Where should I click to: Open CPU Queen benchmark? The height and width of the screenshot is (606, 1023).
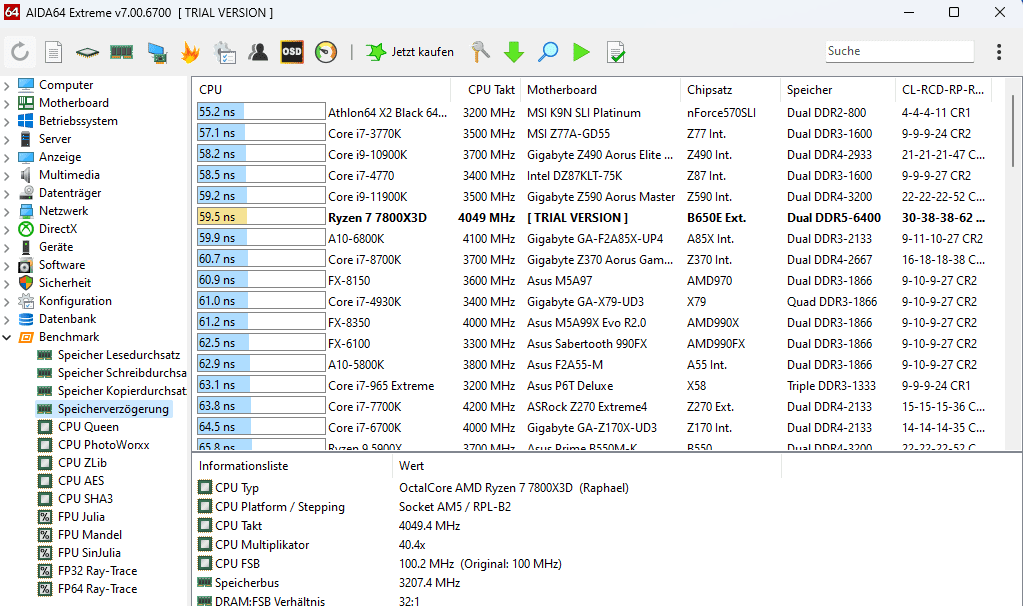(x=88, y=427)
